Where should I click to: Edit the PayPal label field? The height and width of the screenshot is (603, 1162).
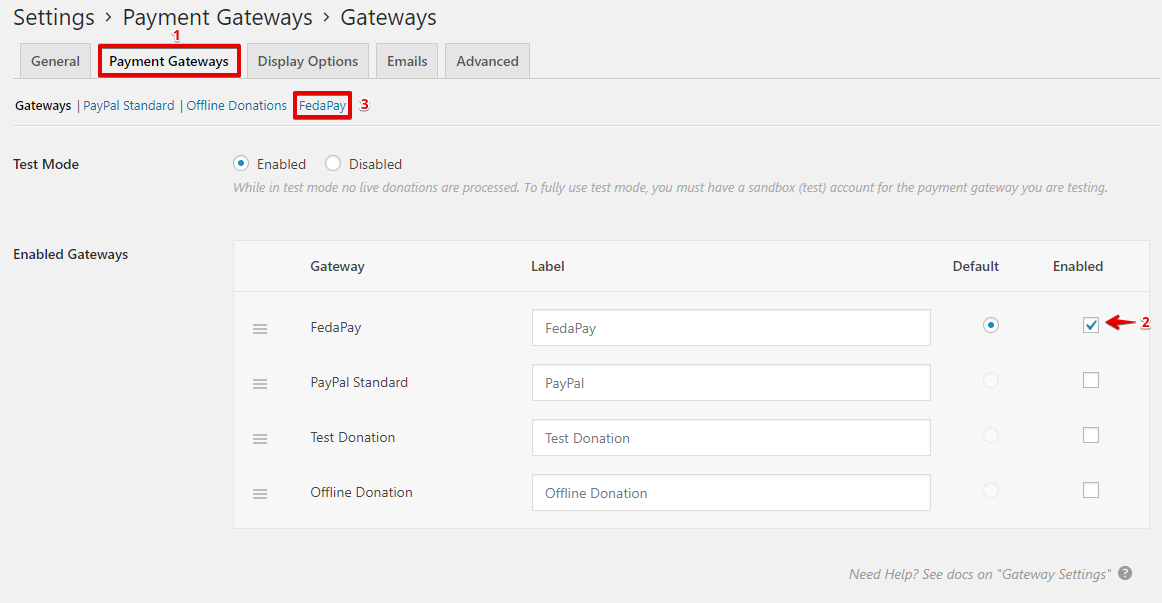point(731,382)
